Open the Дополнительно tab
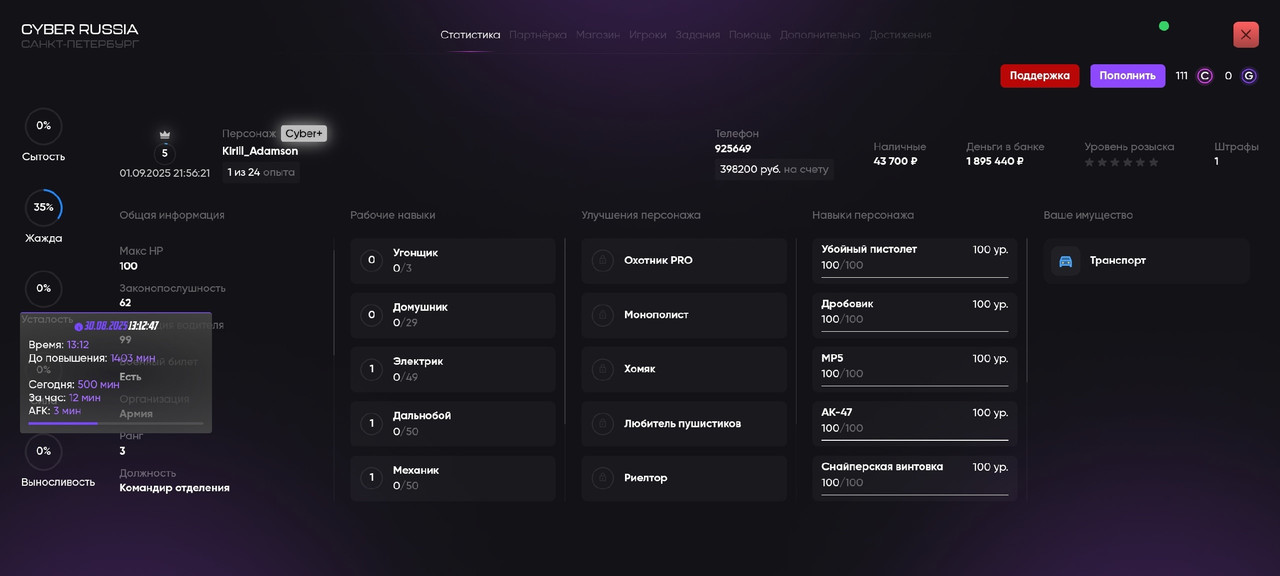This screenshot has width=1280, height=576. click(820, 35)
